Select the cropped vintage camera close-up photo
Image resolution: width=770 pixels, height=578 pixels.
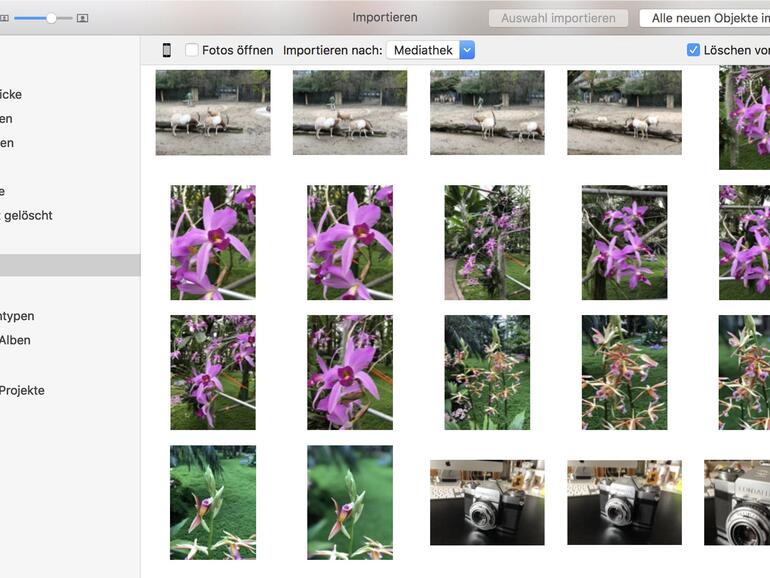tap(737, 502)
